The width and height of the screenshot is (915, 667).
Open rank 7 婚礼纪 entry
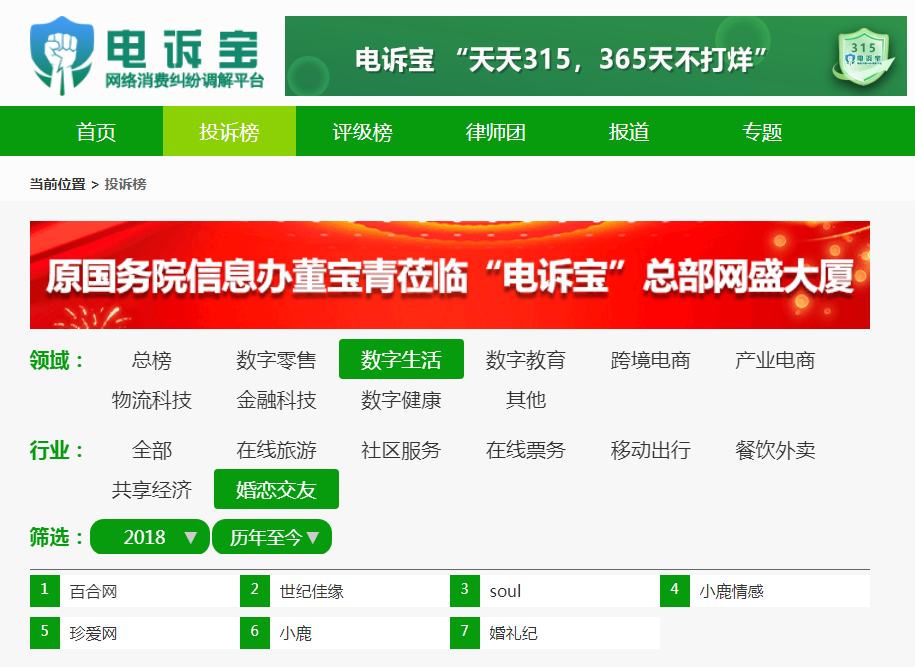(555, 633)
